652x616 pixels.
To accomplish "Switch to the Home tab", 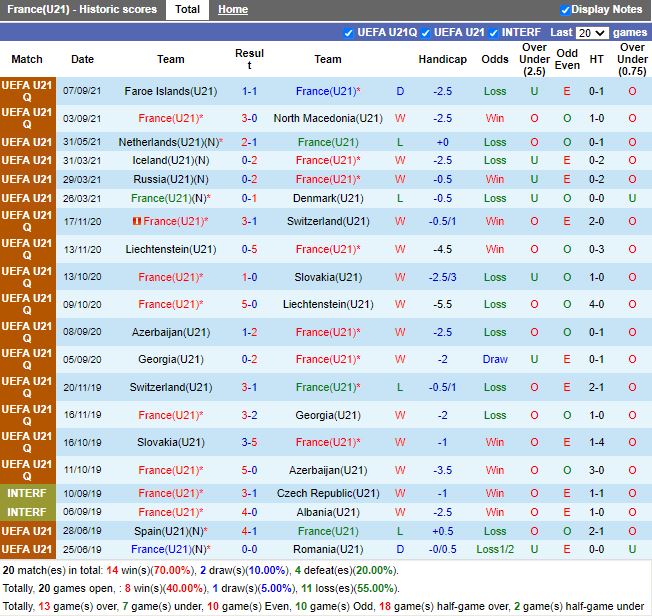I will (233, 10).
